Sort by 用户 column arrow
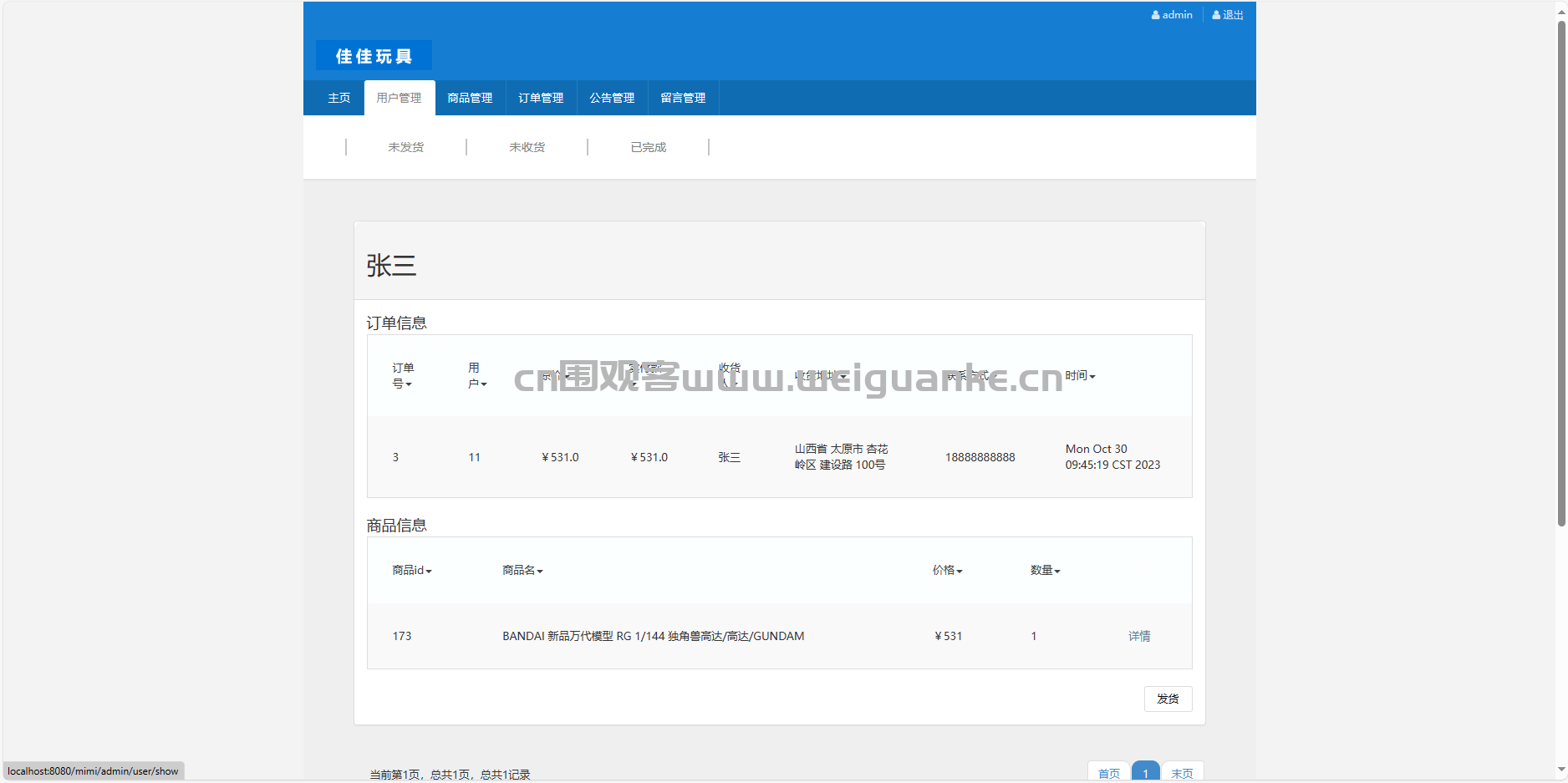 (484, 384)
